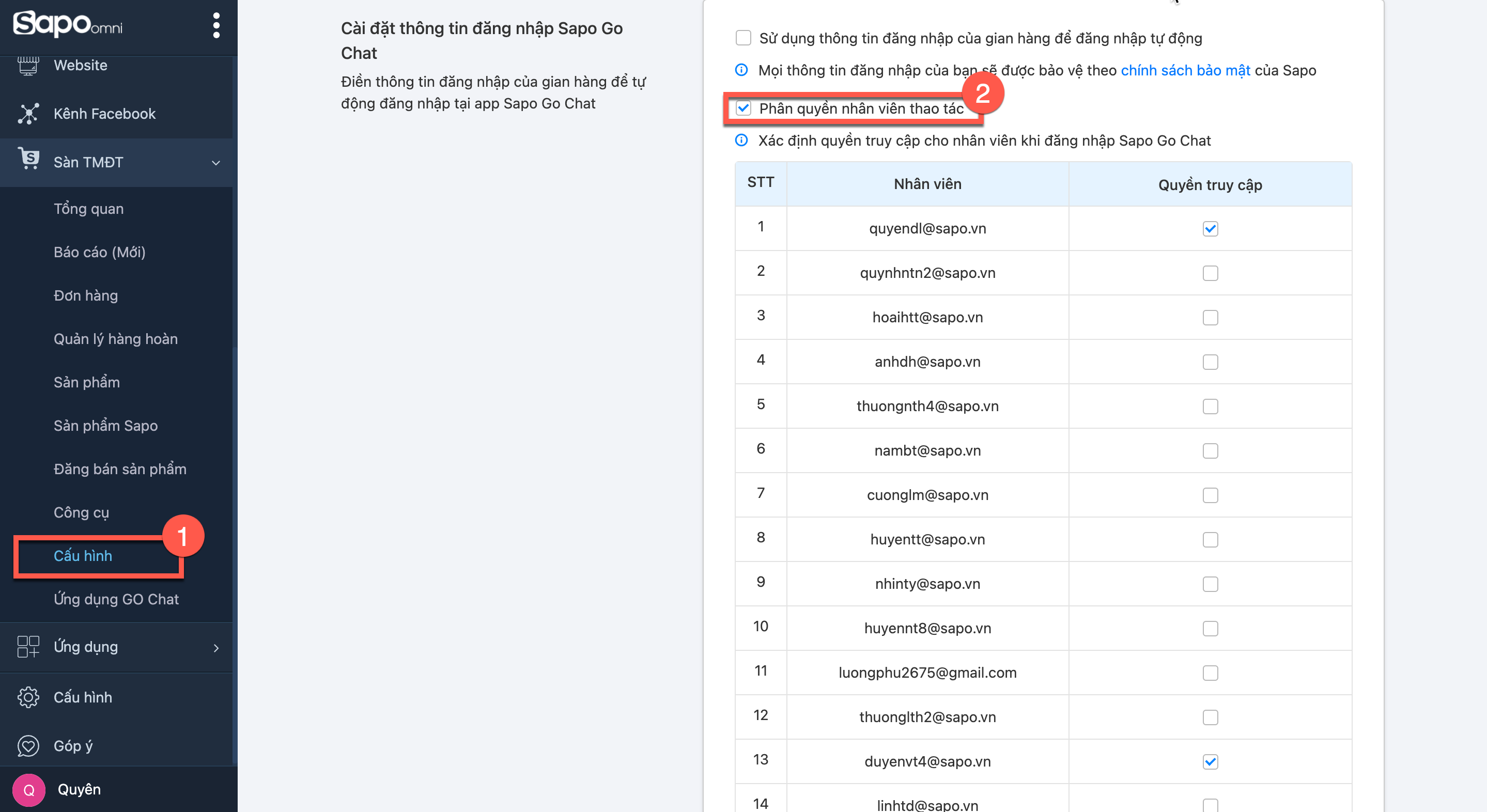Click the Ứng dụng grid icon

(28, 646)
